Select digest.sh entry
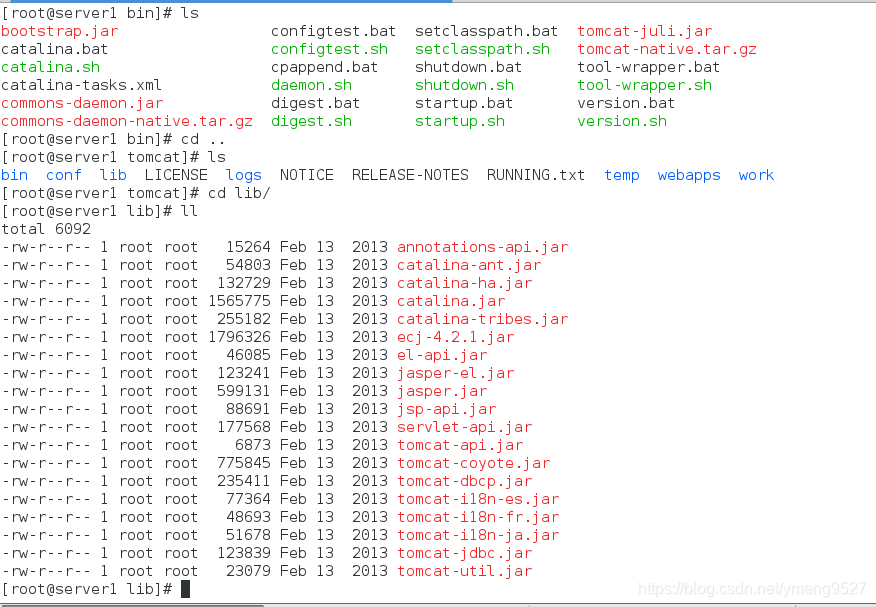This screenshot has height=607, width=876. (x=312, y=121)
